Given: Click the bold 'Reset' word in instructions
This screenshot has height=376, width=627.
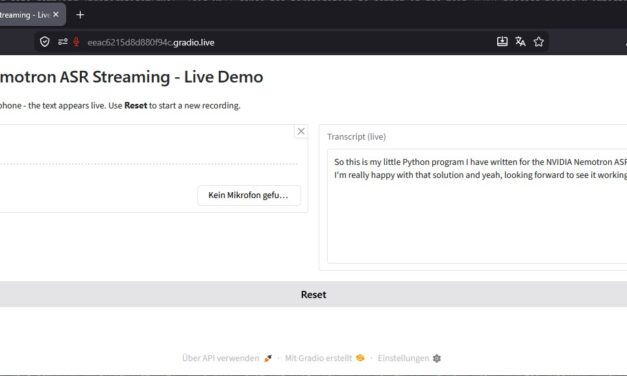Looking at the screenshot, I should (136, 106).
